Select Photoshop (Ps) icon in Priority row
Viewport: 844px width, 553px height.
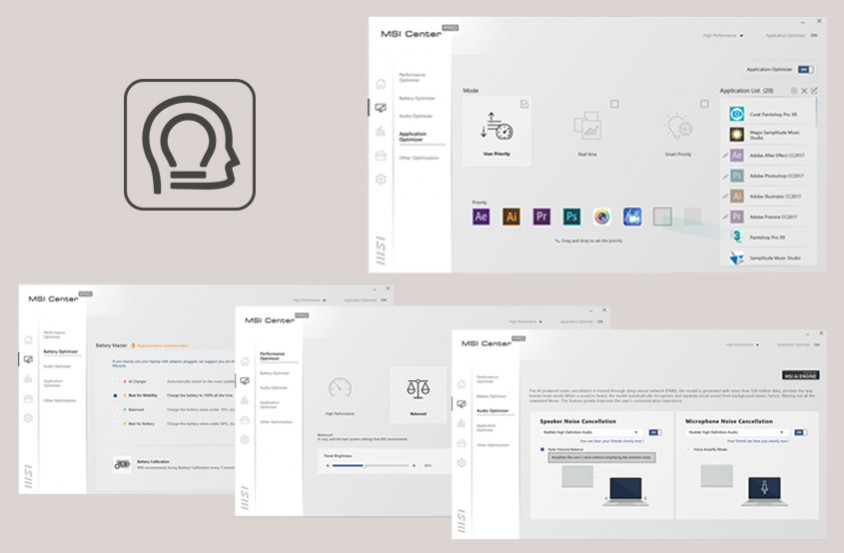tap(572, 216)
